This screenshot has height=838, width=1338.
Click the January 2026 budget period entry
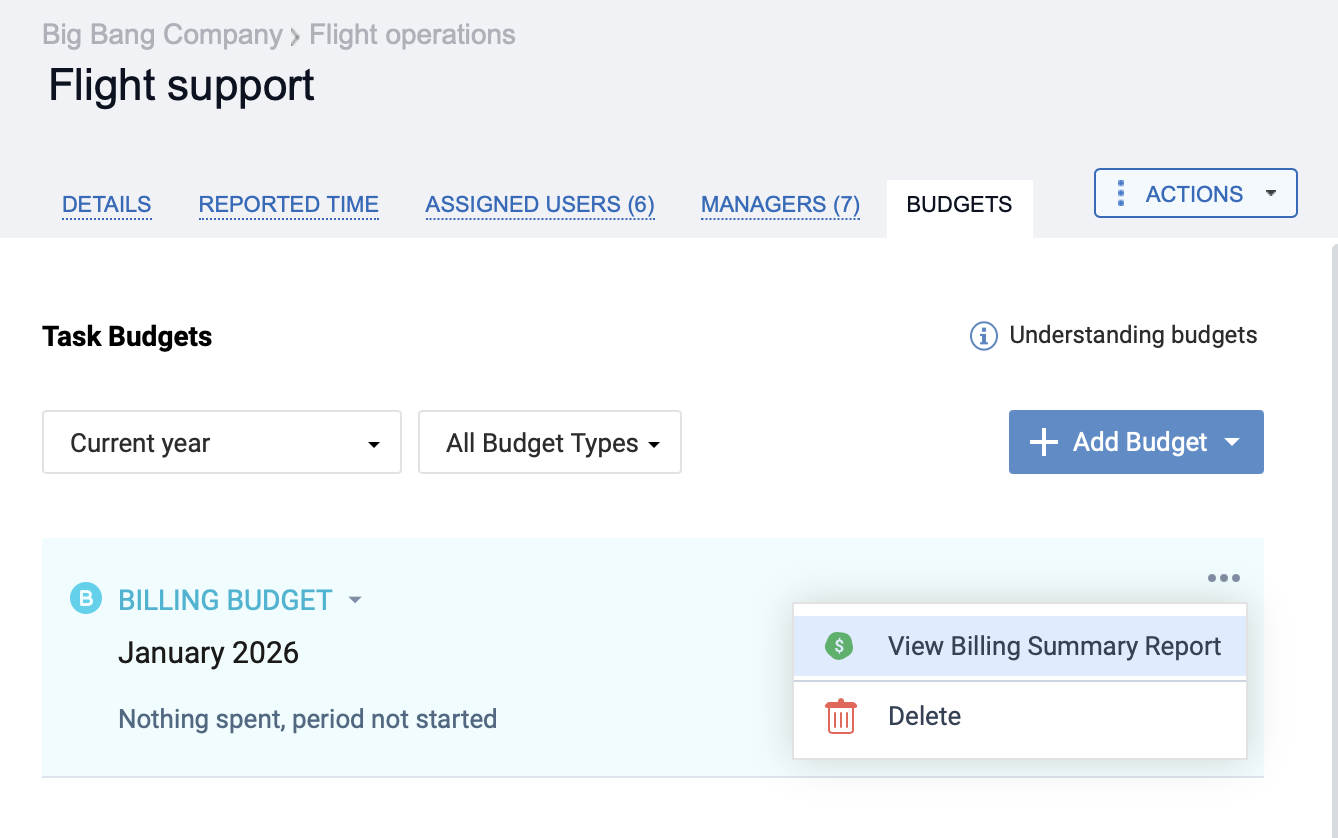pyautogui.click(x=208, y=652)
